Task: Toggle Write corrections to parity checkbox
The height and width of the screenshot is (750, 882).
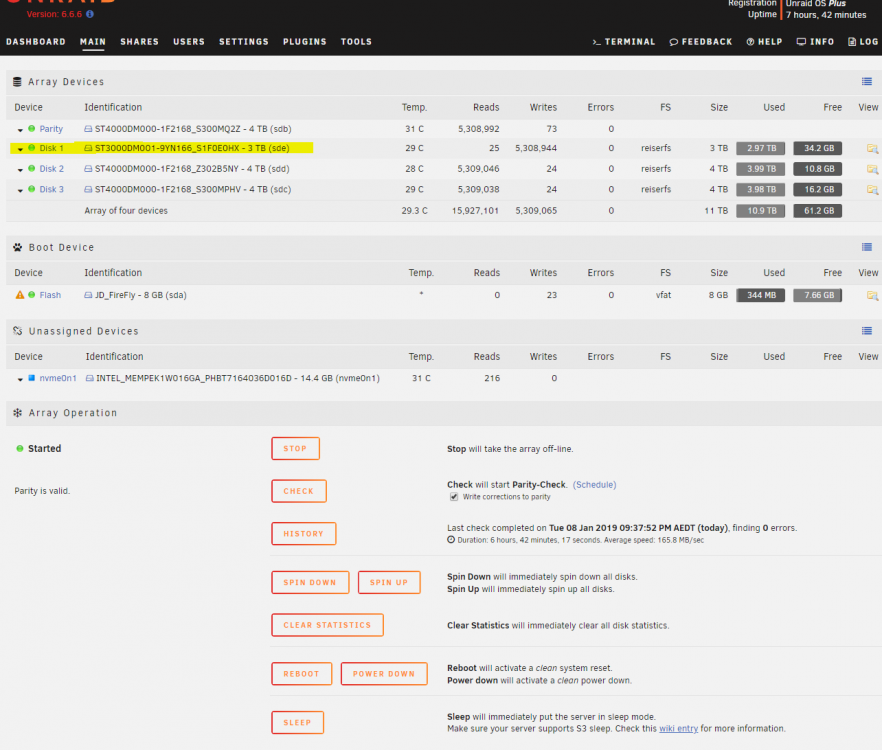Action: [453, 497]
